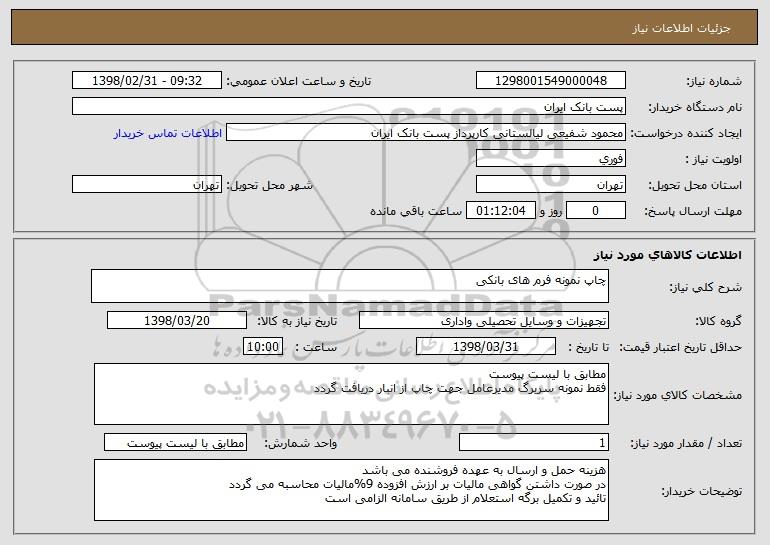Click the price validity date field 1398/03/31
The height and width of the screenshot is (545, 770).
tap(486, 347)
